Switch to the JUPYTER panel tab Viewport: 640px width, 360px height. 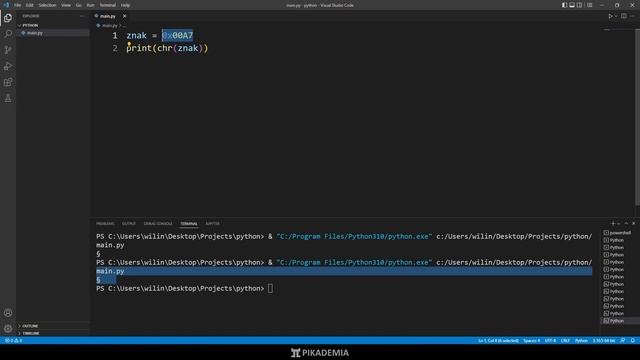tap(212, 224)
